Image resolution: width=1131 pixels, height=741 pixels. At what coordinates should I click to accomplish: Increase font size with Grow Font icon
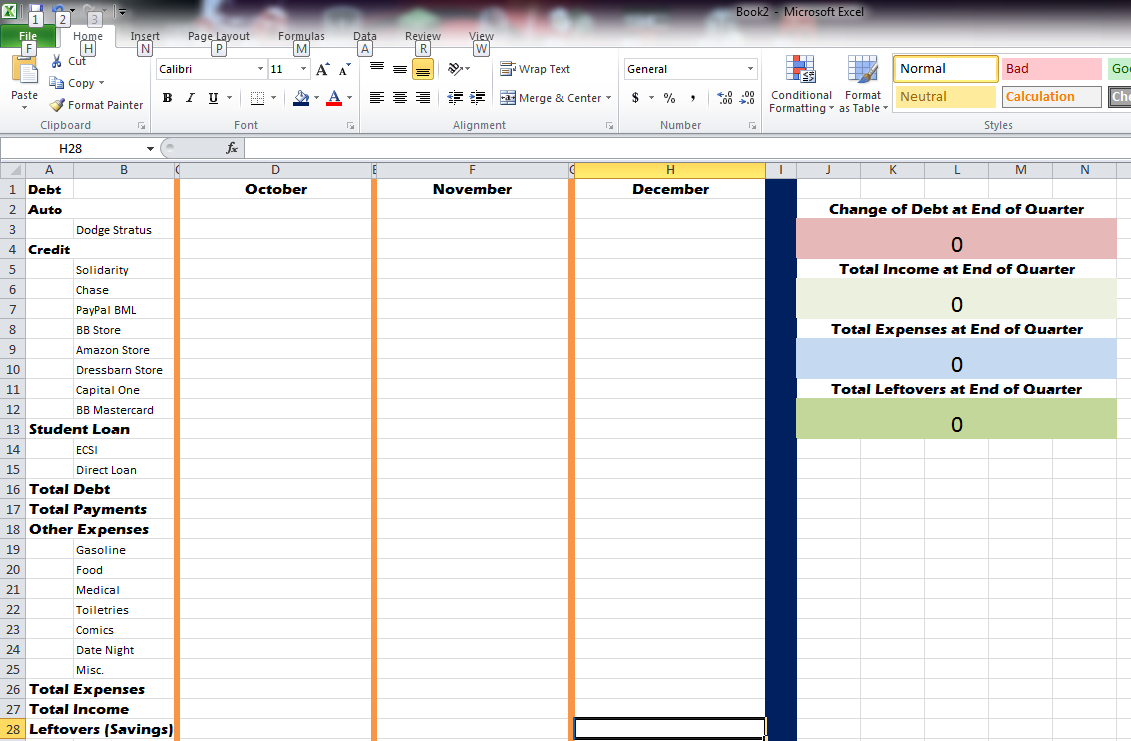pos(322,69)
